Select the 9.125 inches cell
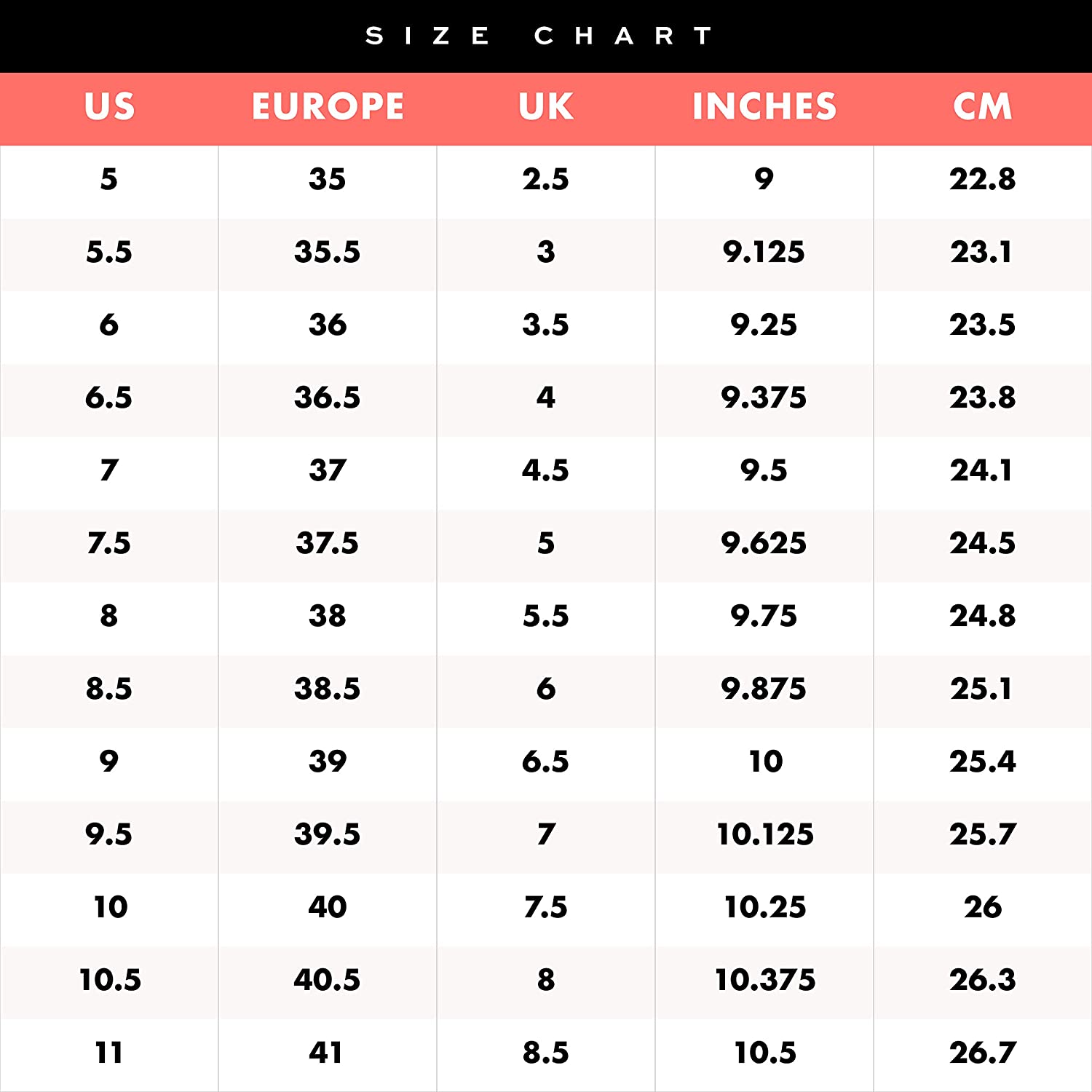This screenshot has height=1092, width=1092. tap(764, 252)
